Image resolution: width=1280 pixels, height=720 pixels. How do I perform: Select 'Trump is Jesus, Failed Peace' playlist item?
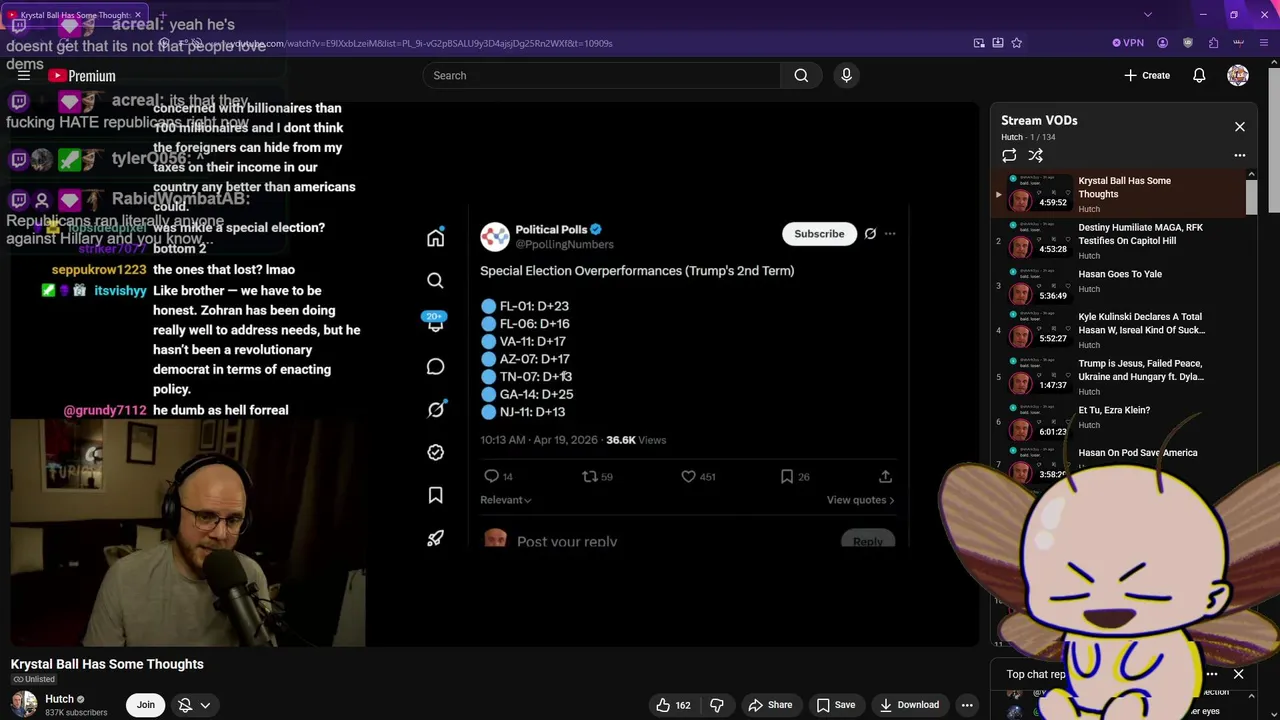point(1118,381)
